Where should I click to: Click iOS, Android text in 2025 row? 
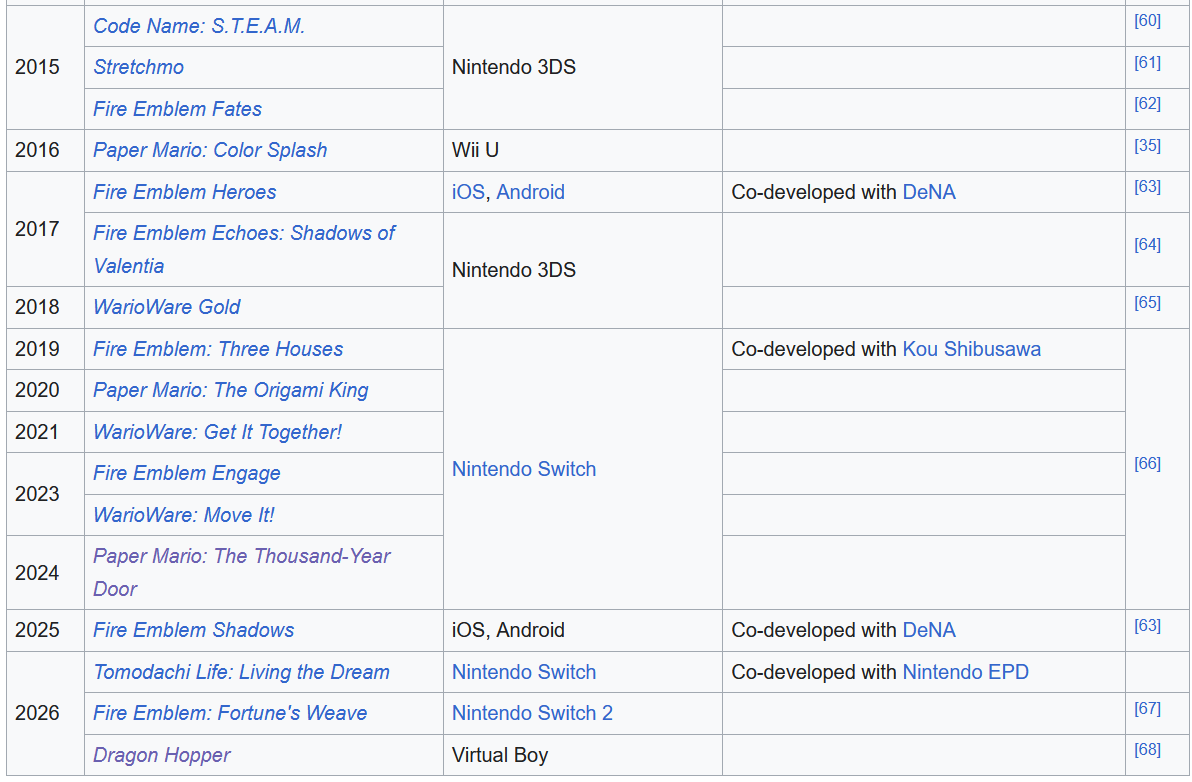[509, 630]
